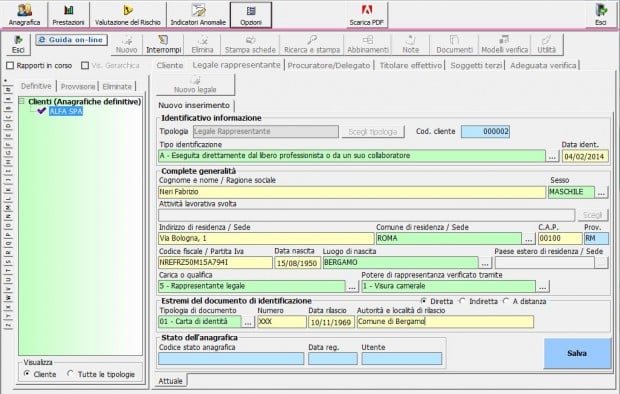Click the Abbinamenti toolbar icon
This screenshot has width=620, height=394.
368,44
